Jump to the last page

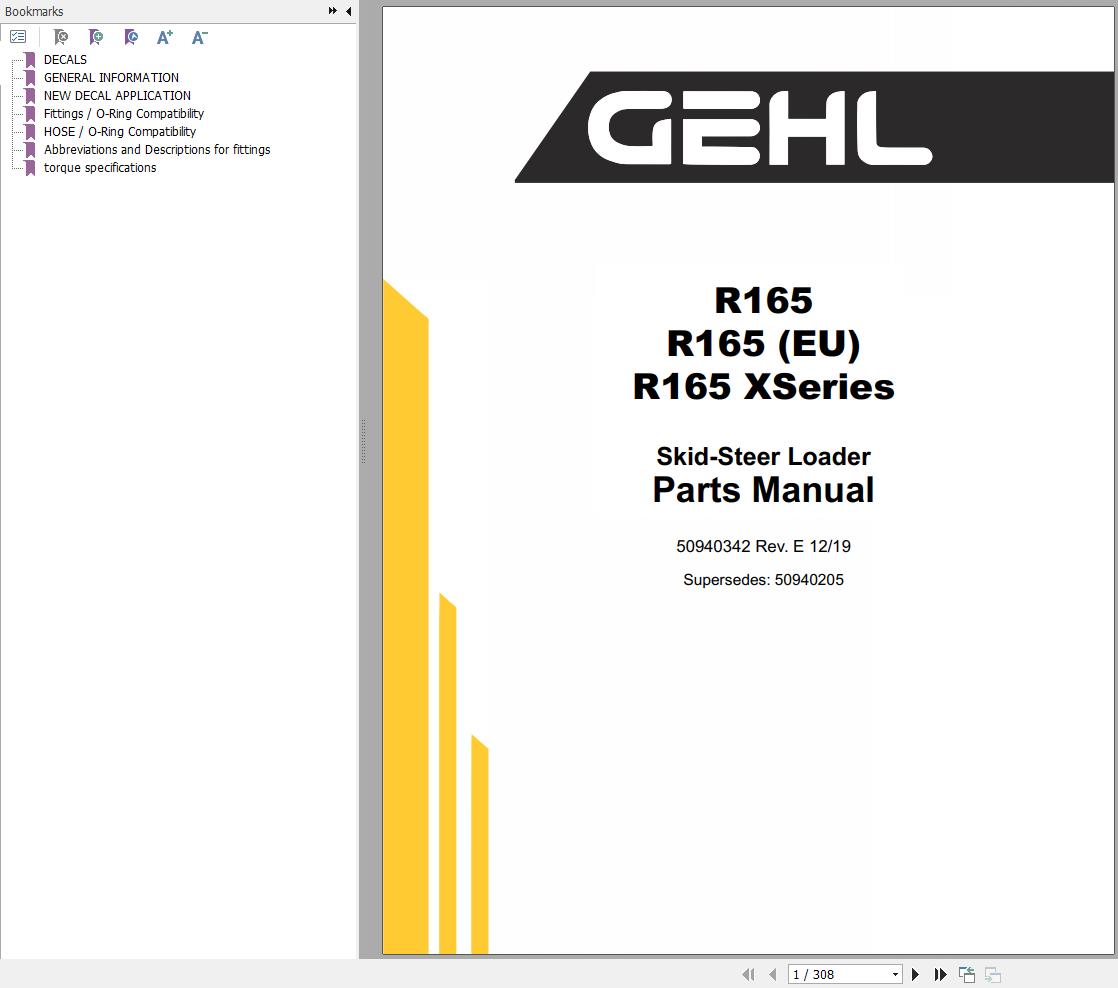[940, 974]
